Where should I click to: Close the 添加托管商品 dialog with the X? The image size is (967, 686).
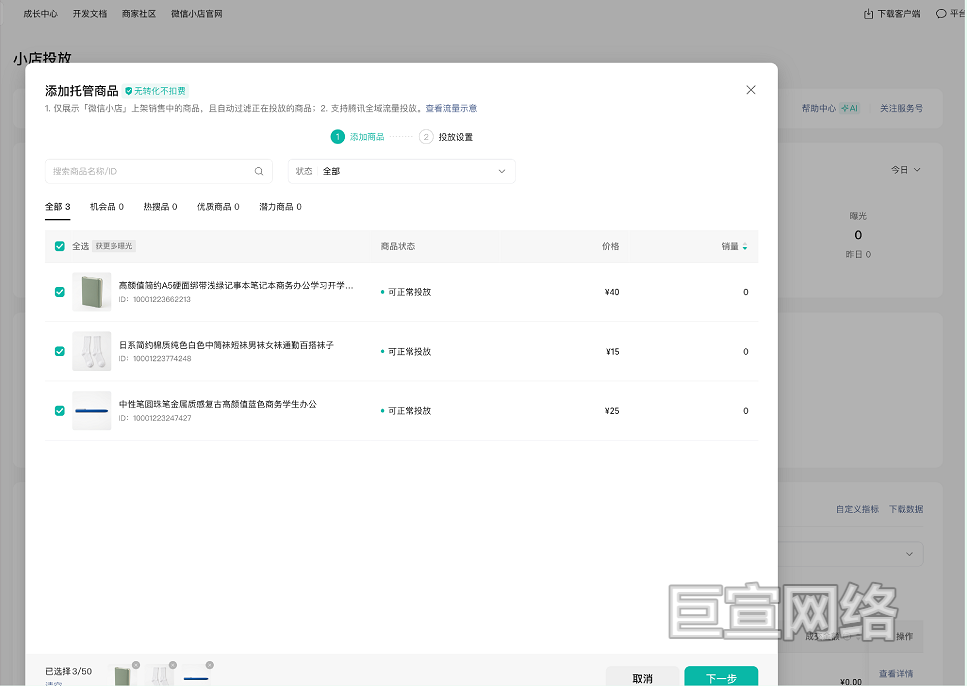coord(751,90)
